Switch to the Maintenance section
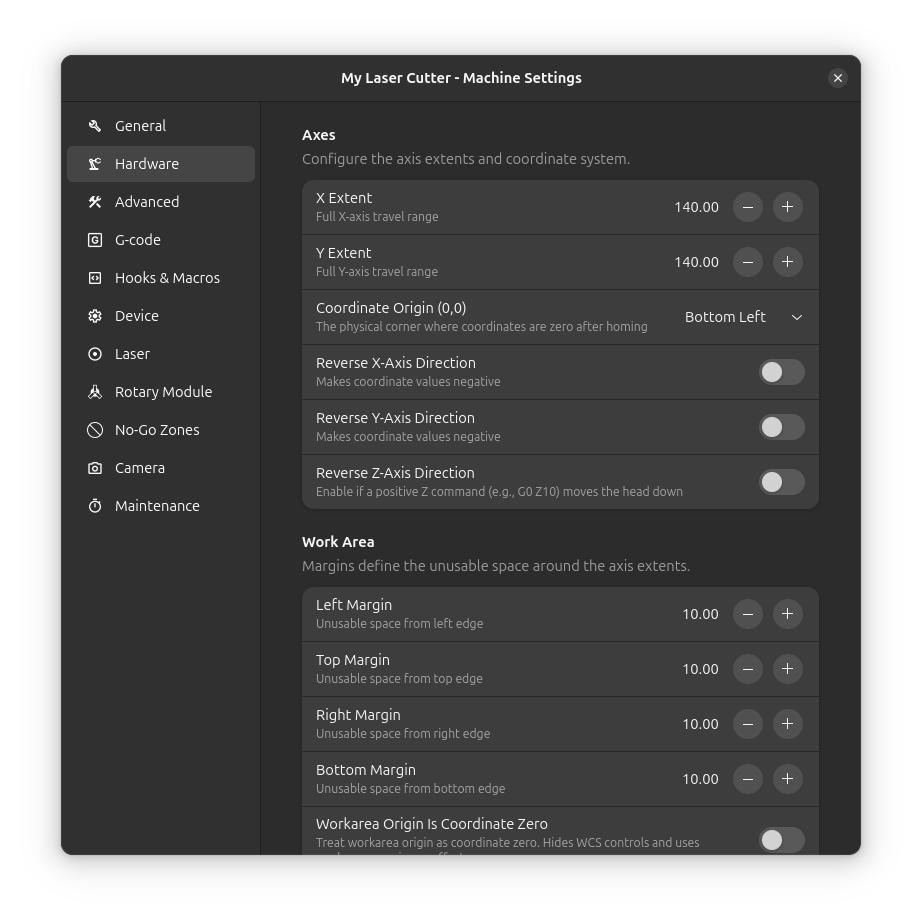The width and height of the screenshot is (922, 922). (x=94, y=506)
